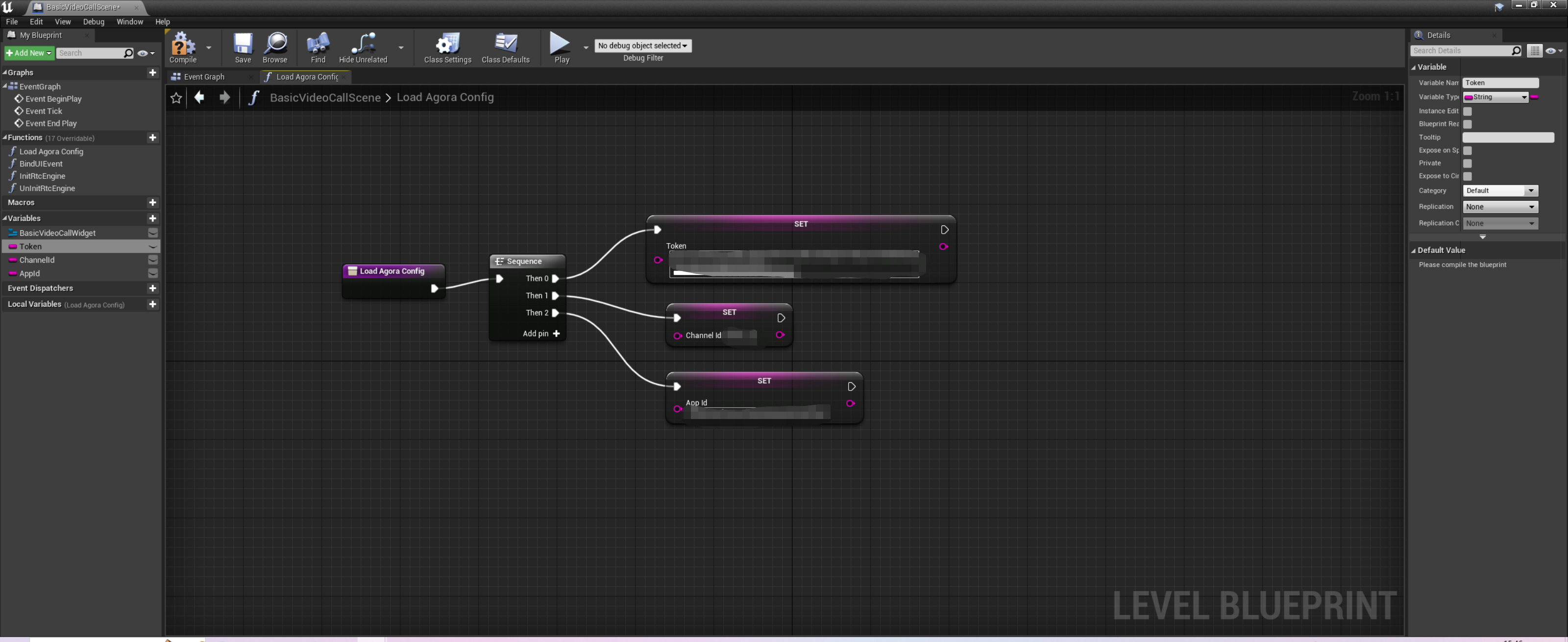1568x642 pixels.
Task: Collapse the Variable section in Details
Action: coord(1413,67)
